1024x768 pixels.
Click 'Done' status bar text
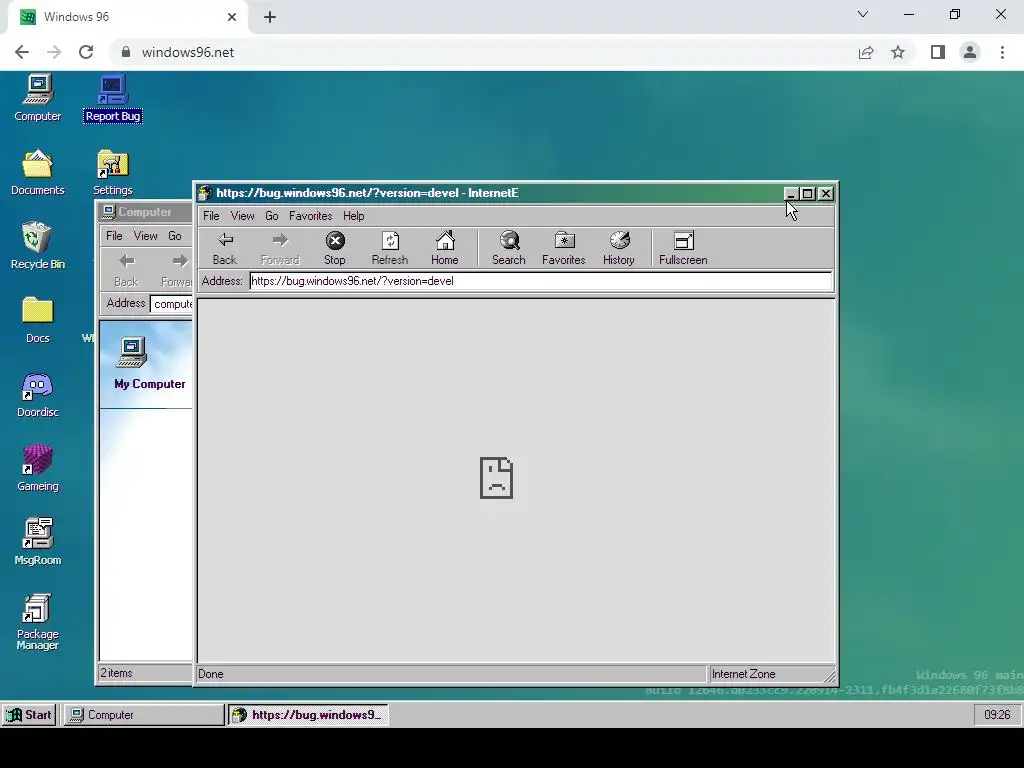(210, 674)
